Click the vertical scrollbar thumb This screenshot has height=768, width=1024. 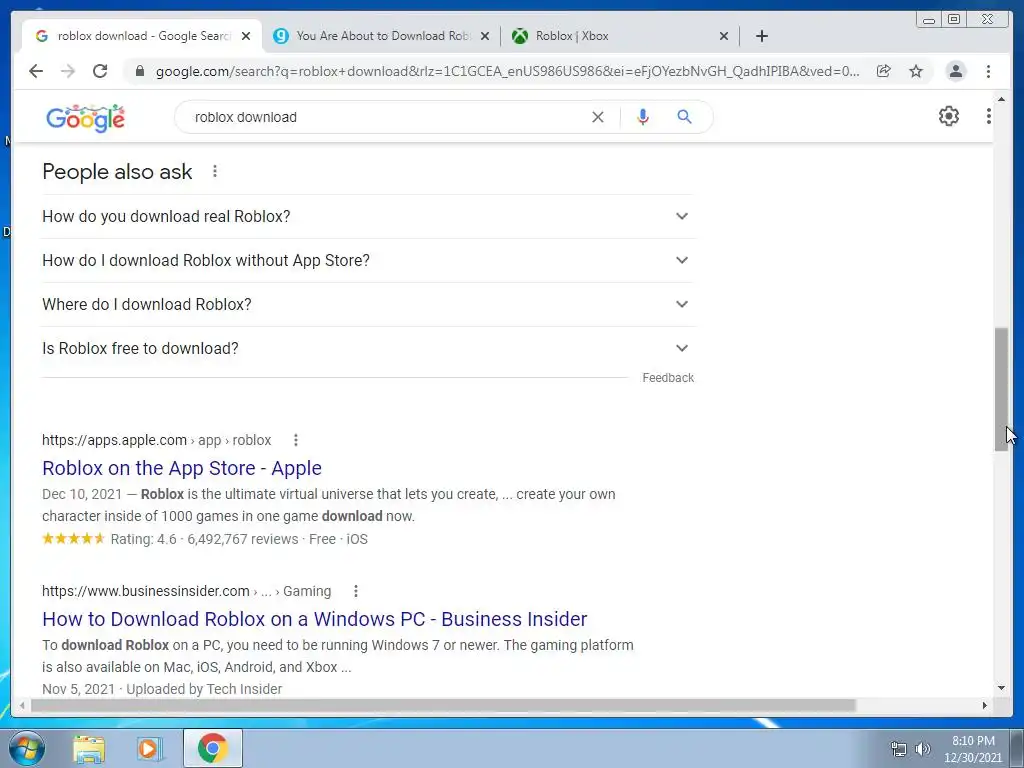tap(1001, 389)
